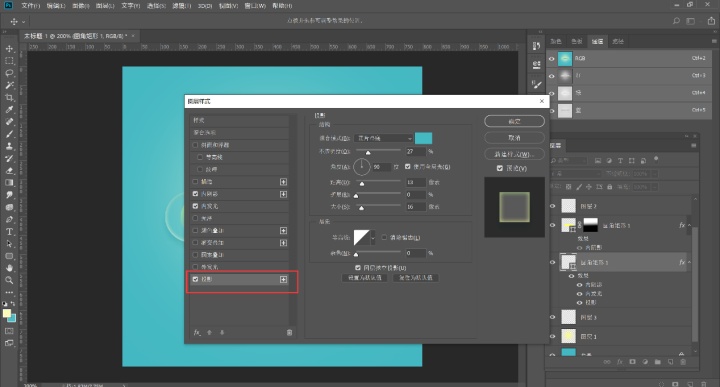This screenshot has height=387, width=720.
Task: Enable the Outer Glow checkbox
Action: [x=195, y=267]
